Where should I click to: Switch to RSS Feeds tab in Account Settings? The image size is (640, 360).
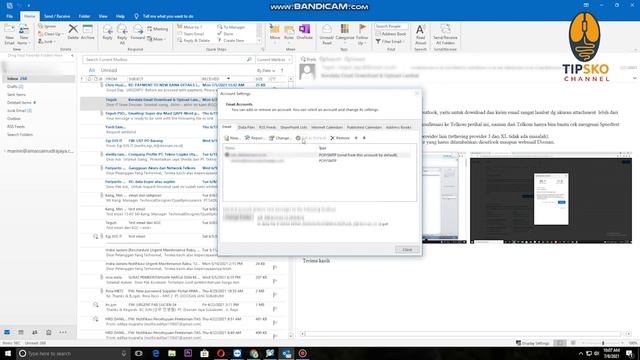(267, 127)
